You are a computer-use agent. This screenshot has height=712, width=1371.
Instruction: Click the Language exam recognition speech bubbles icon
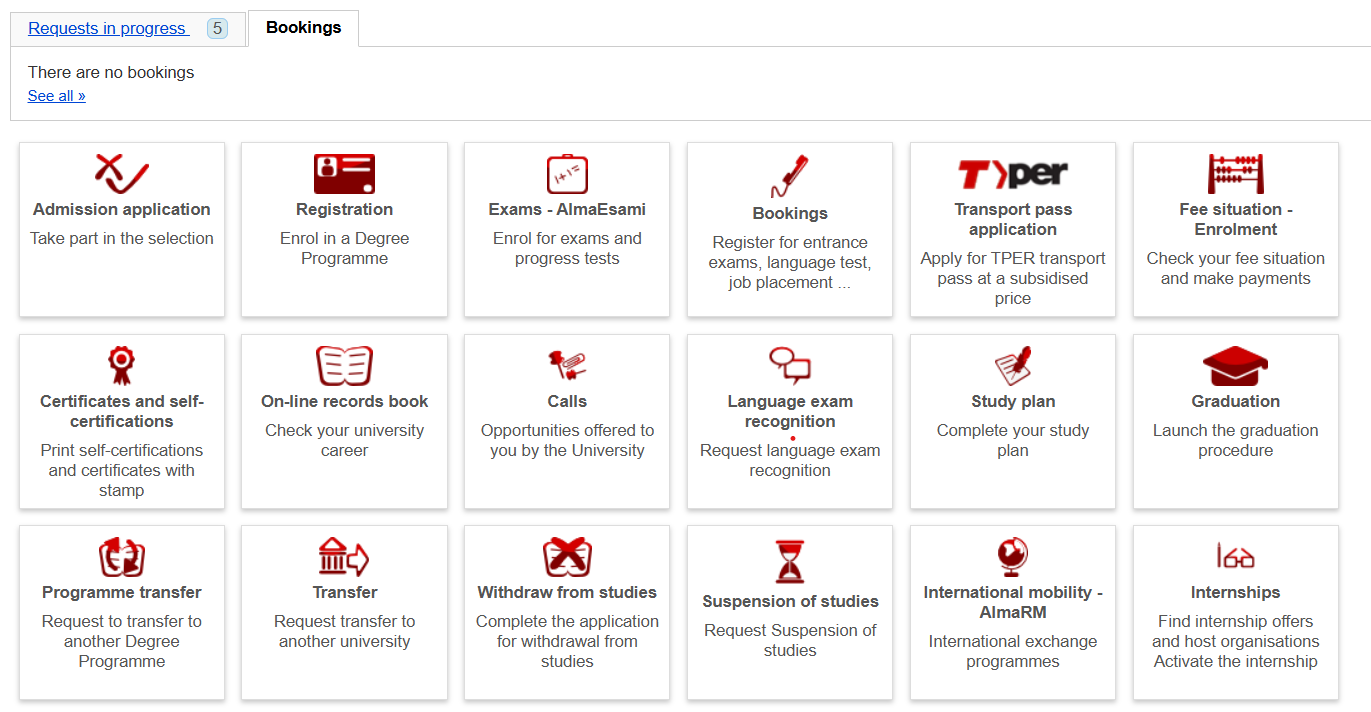click(x=789, y=366)
